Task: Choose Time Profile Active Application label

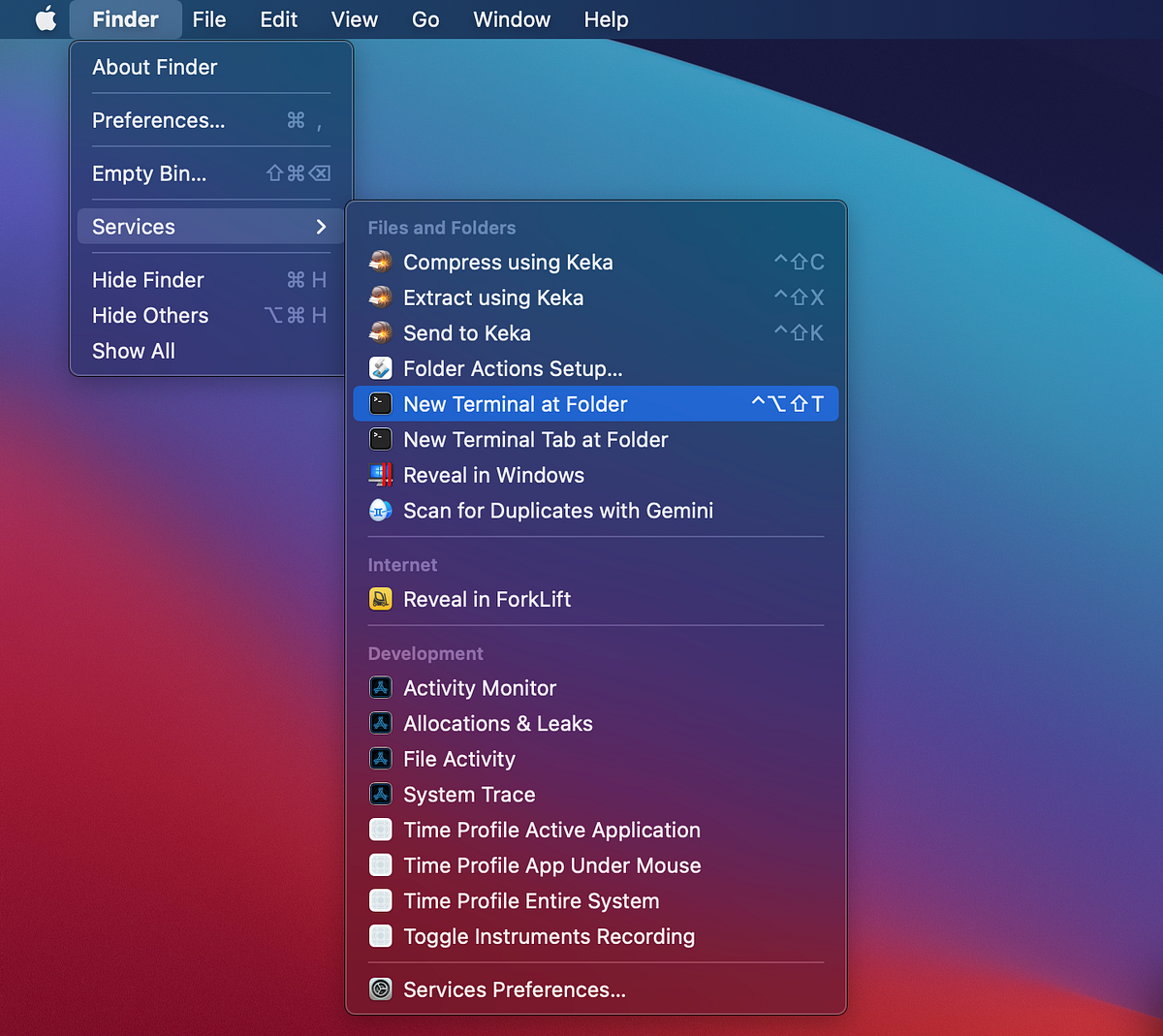Action: click(x=551, y=831)
